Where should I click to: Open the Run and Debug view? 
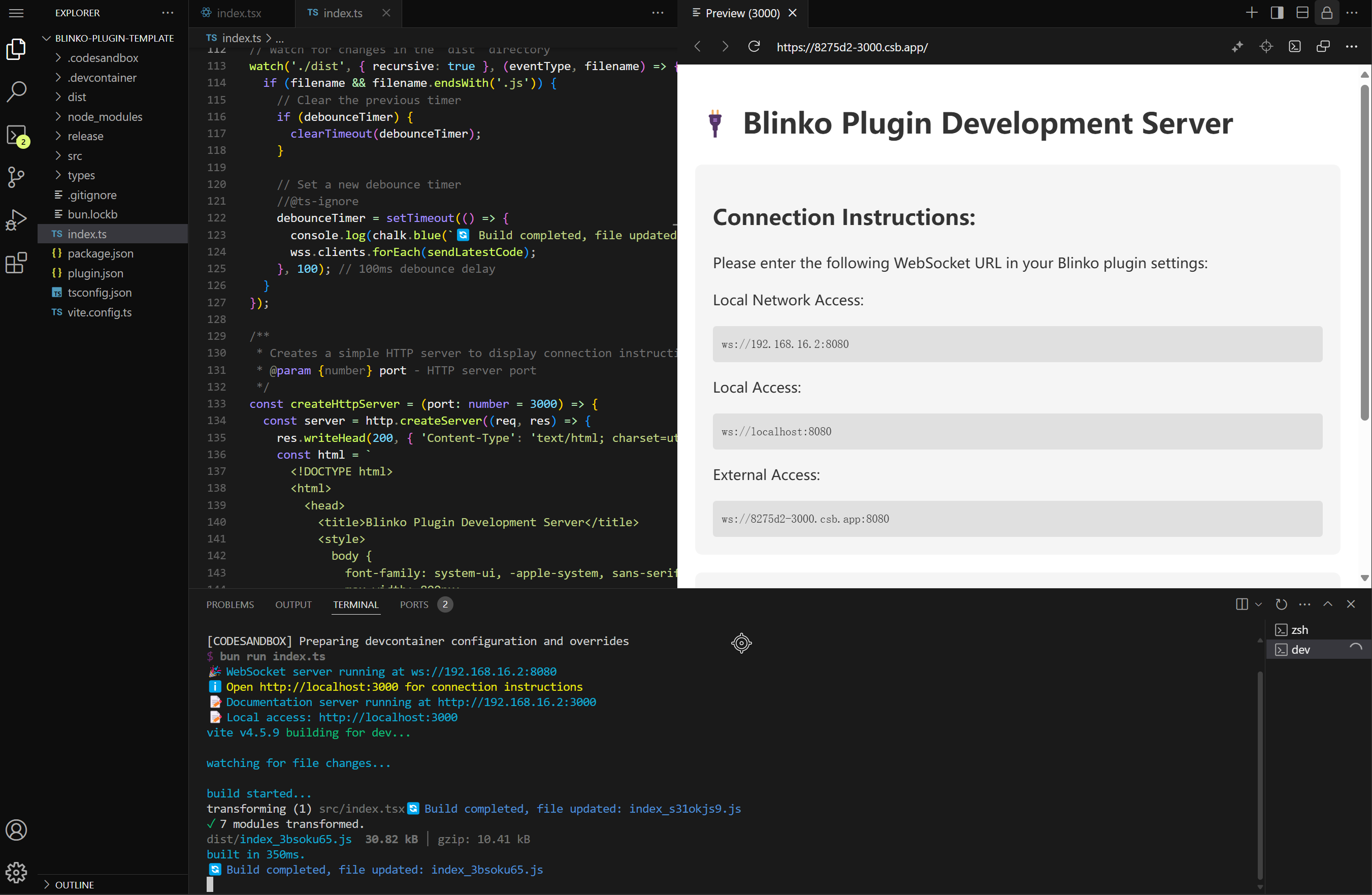16,220
